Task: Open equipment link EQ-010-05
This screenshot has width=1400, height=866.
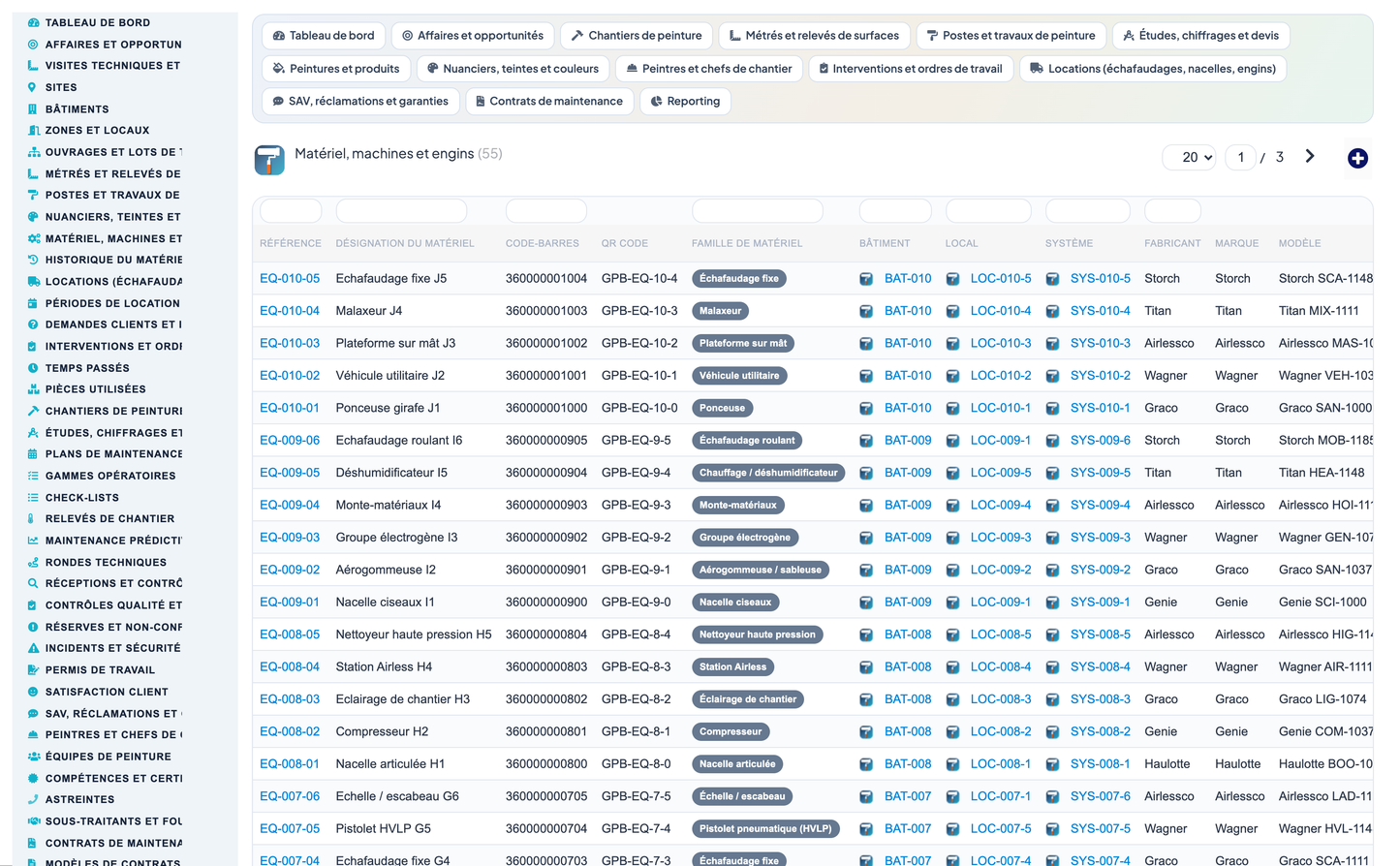Action: click(290, 278)
